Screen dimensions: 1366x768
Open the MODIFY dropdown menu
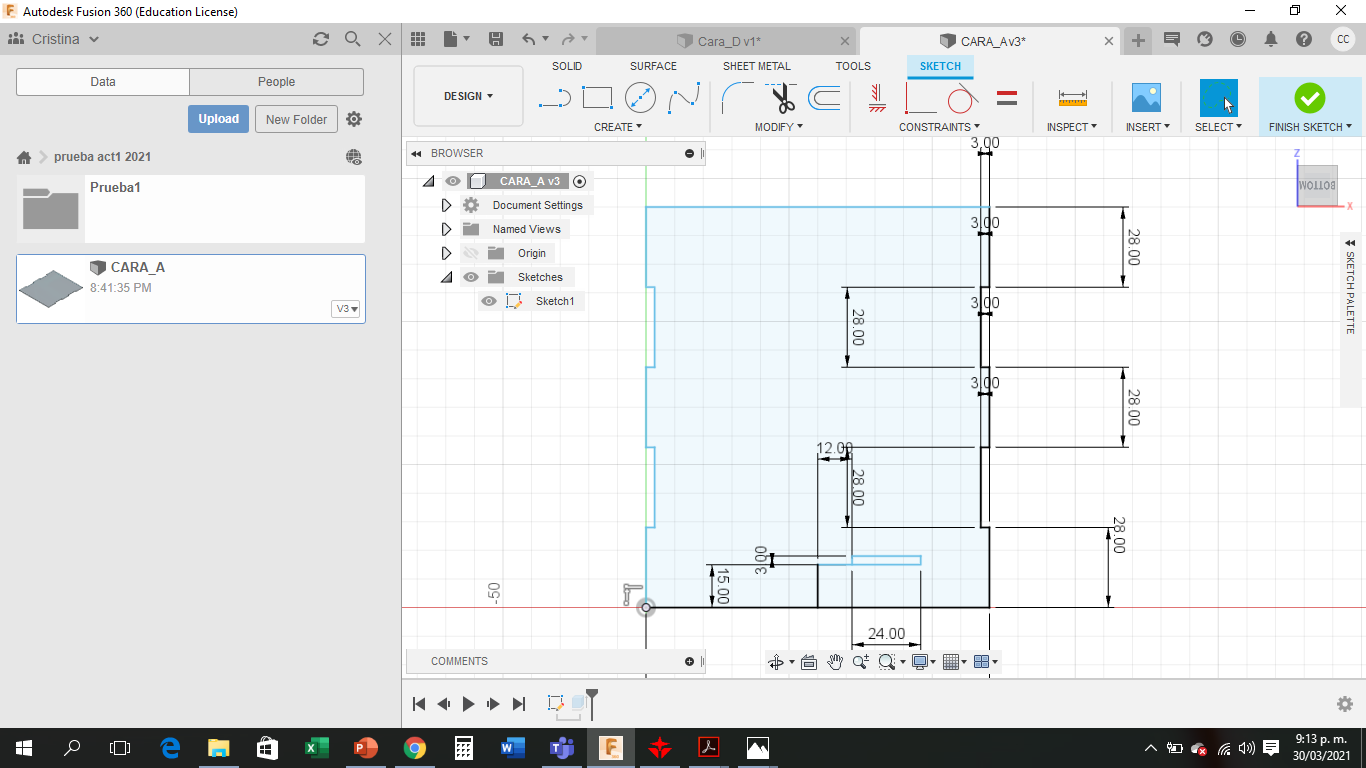(x=780, y=127)
